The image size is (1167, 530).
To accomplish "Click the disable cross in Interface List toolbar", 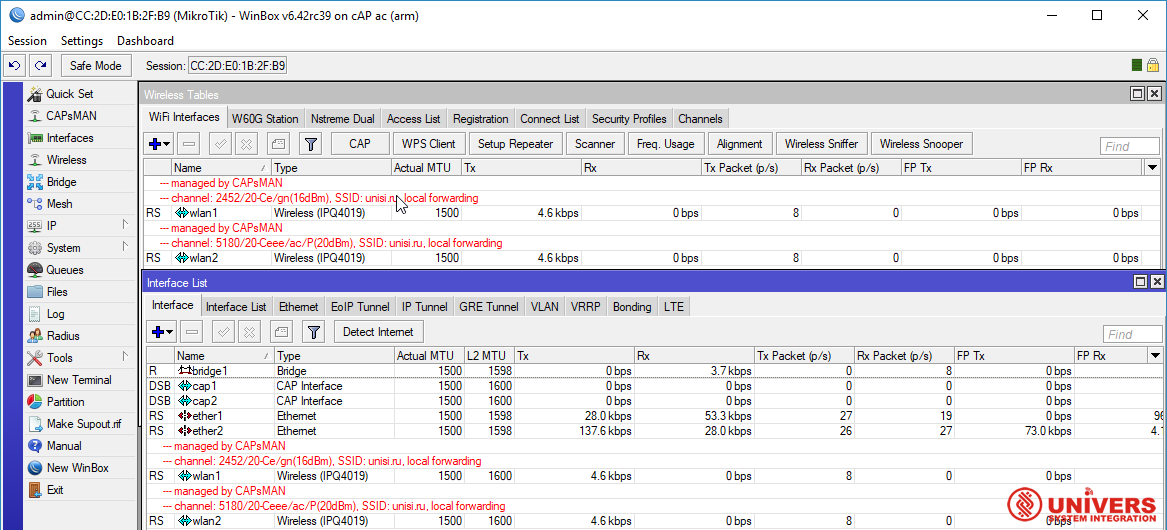I will click(x=250, y=332).
